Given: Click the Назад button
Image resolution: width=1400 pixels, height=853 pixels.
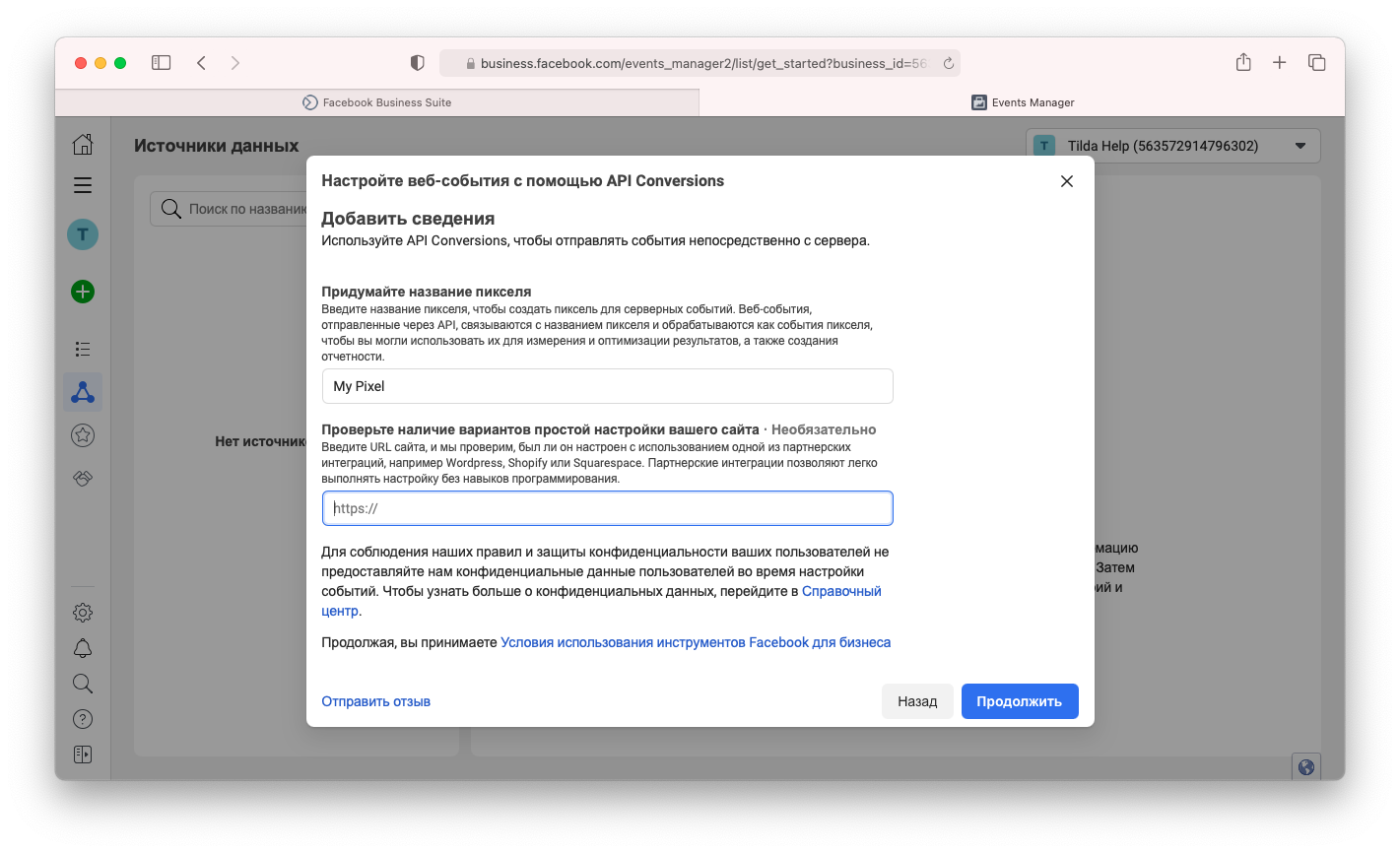Looking at the screenshot, I should click(x=917, y=701).
